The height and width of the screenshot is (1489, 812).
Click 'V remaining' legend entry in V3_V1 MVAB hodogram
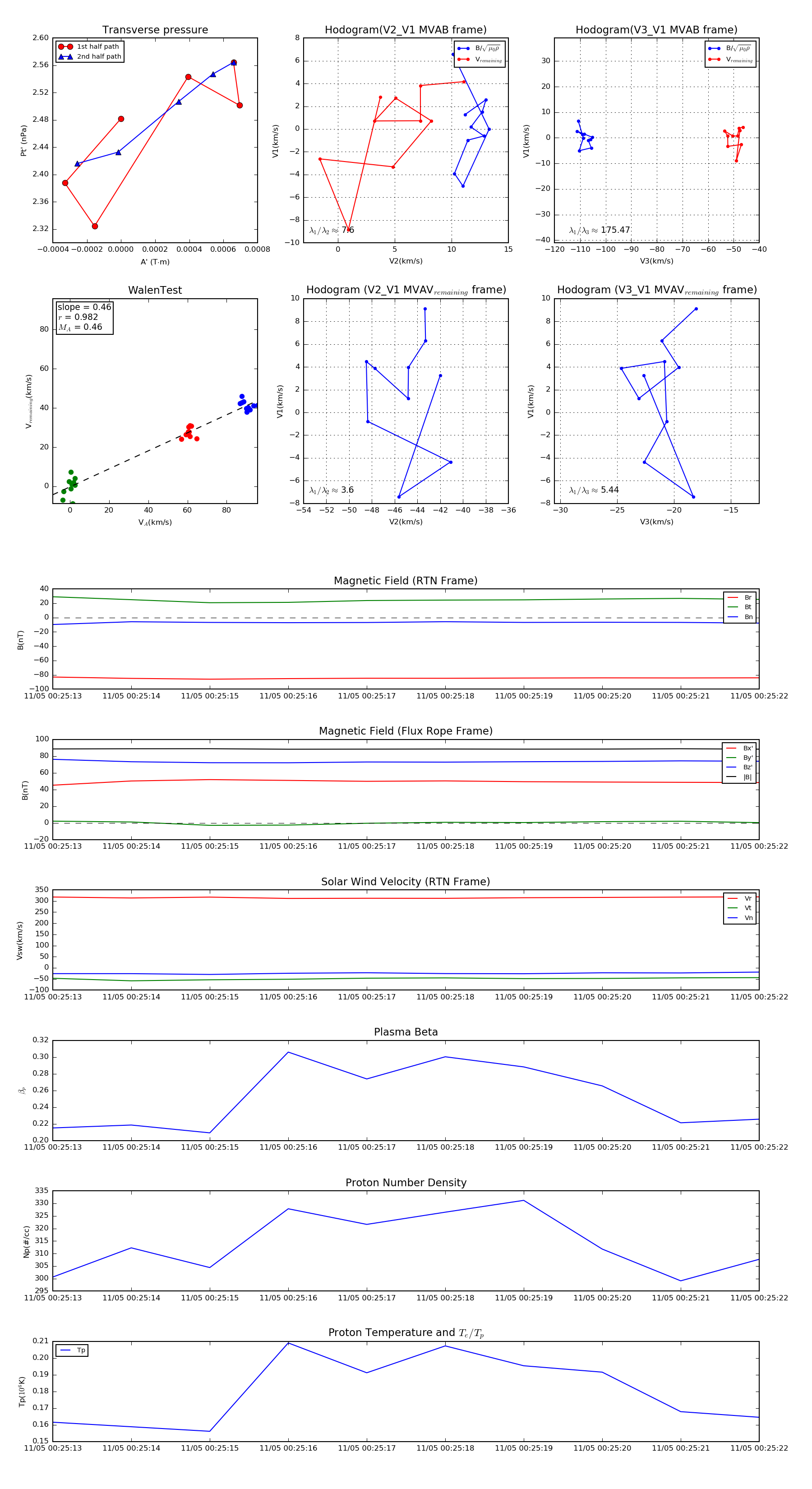[x=730, y=60]
